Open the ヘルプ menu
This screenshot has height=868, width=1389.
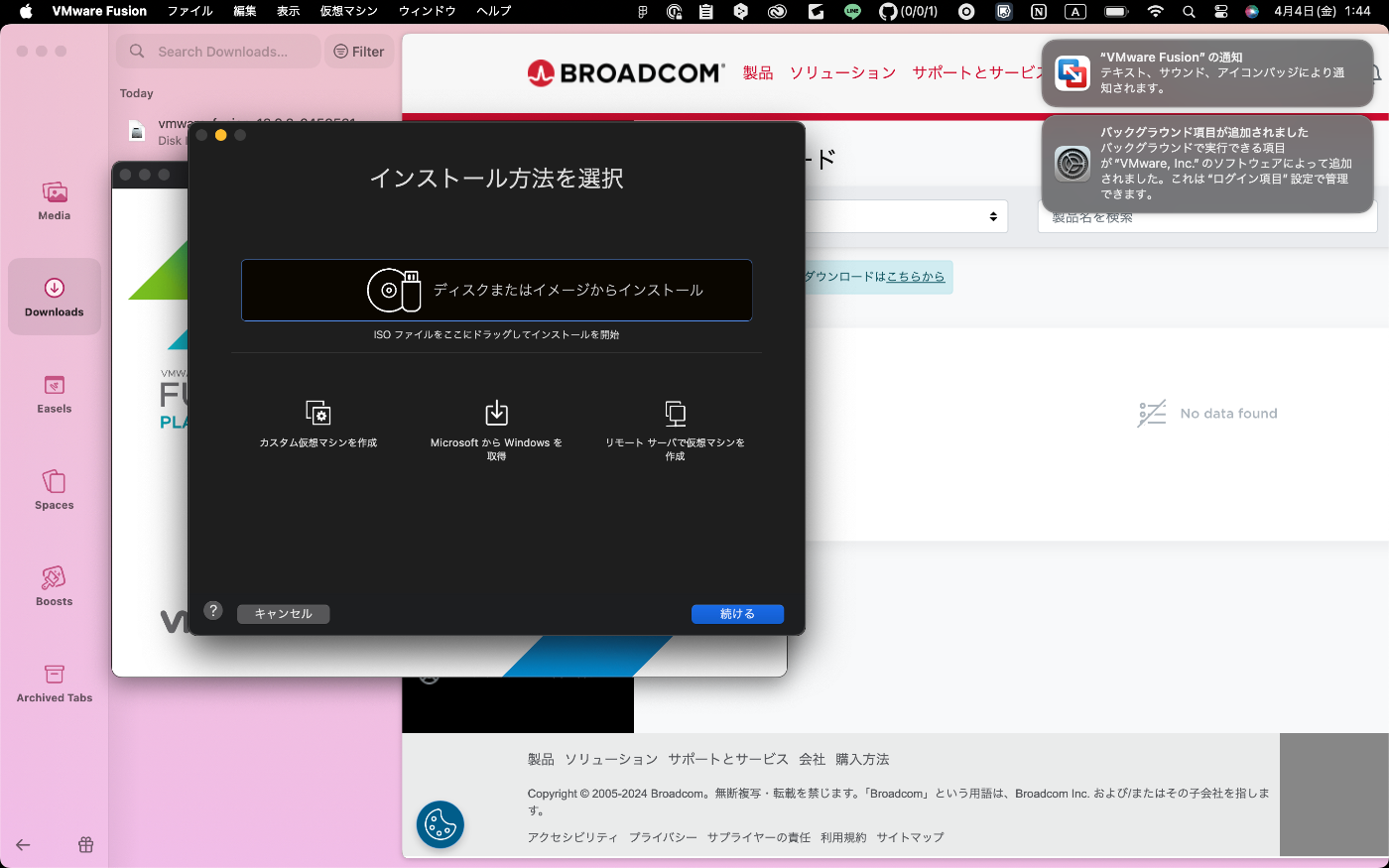pyautogui.click(x=494, y=11)
